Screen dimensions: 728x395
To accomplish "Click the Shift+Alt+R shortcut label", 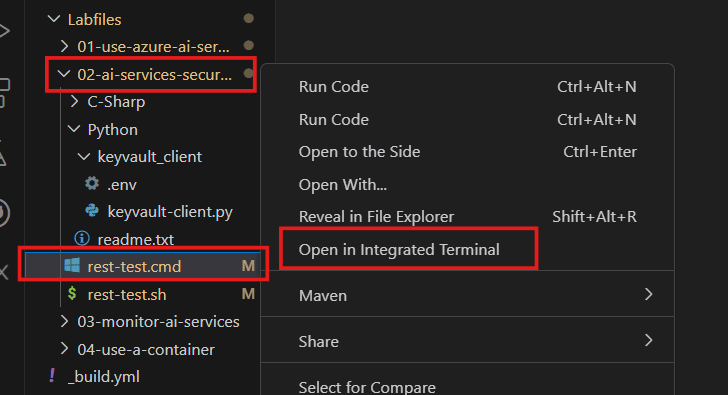I will click(x=594, y=217).
